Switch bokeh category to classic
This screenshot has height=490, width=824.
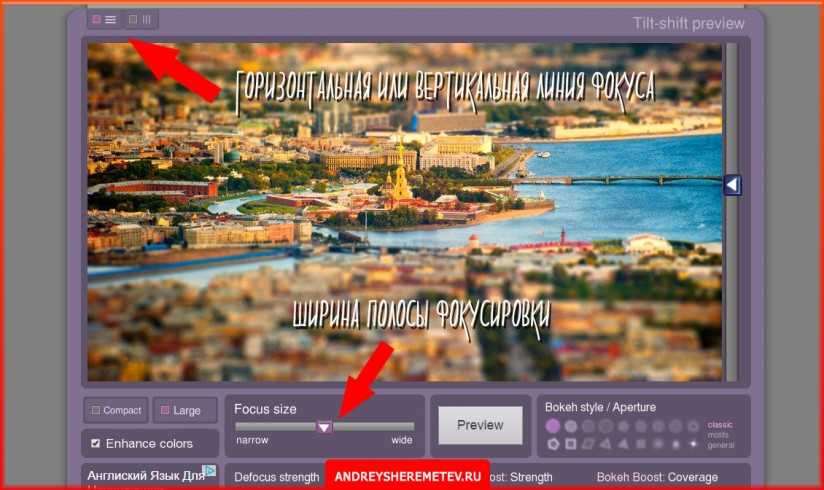coord(720,425)
